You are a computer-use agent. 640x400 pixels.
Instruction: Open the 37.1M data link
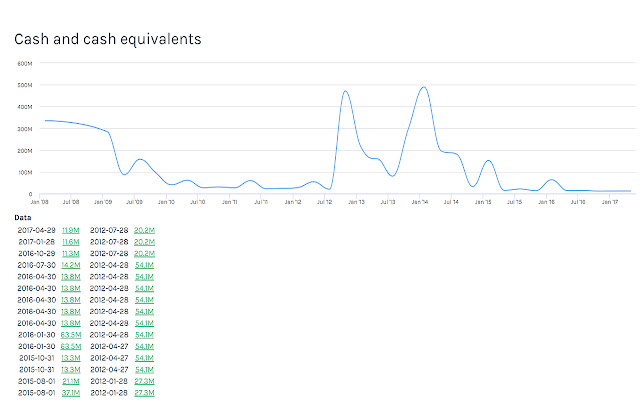(x=71, y=393)
